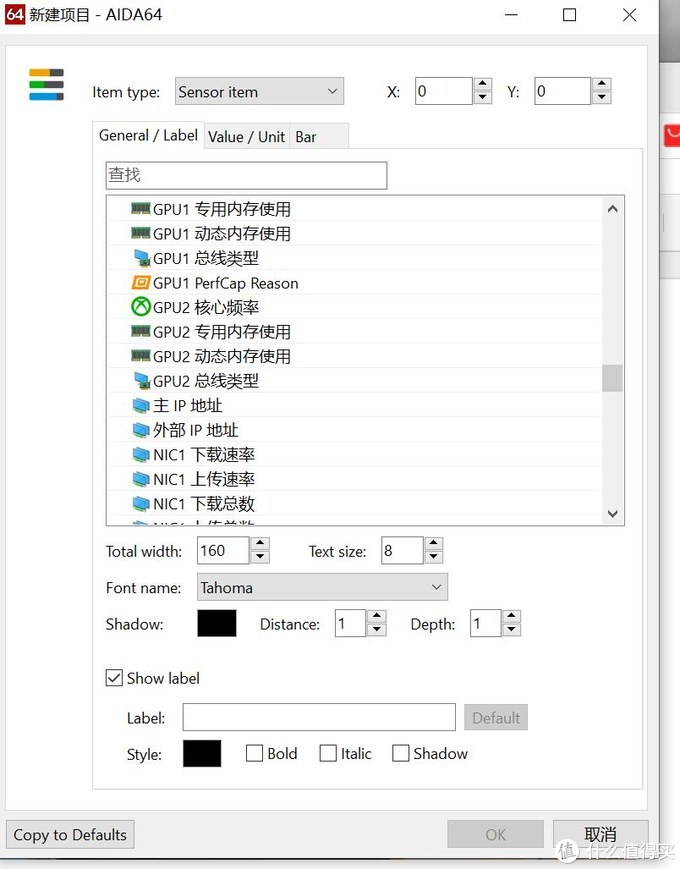Image resolution: width=680 pixels, height=869 pixels.
Task: Click network icon beside NIC1 下载速率
Action: click(141, 455)
